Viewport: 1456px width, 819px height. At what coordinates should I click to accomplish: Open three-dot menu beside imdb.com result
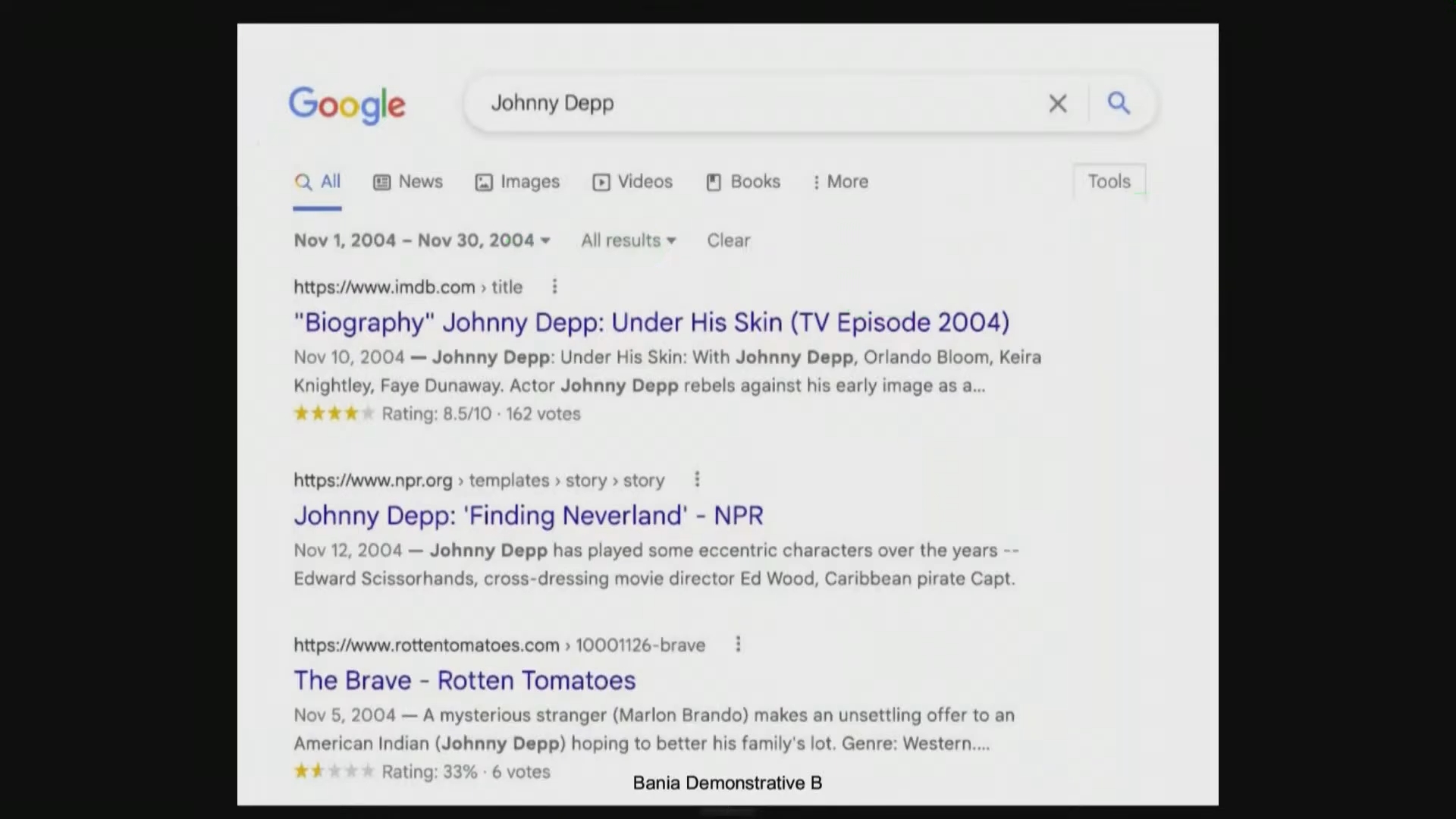554,287
